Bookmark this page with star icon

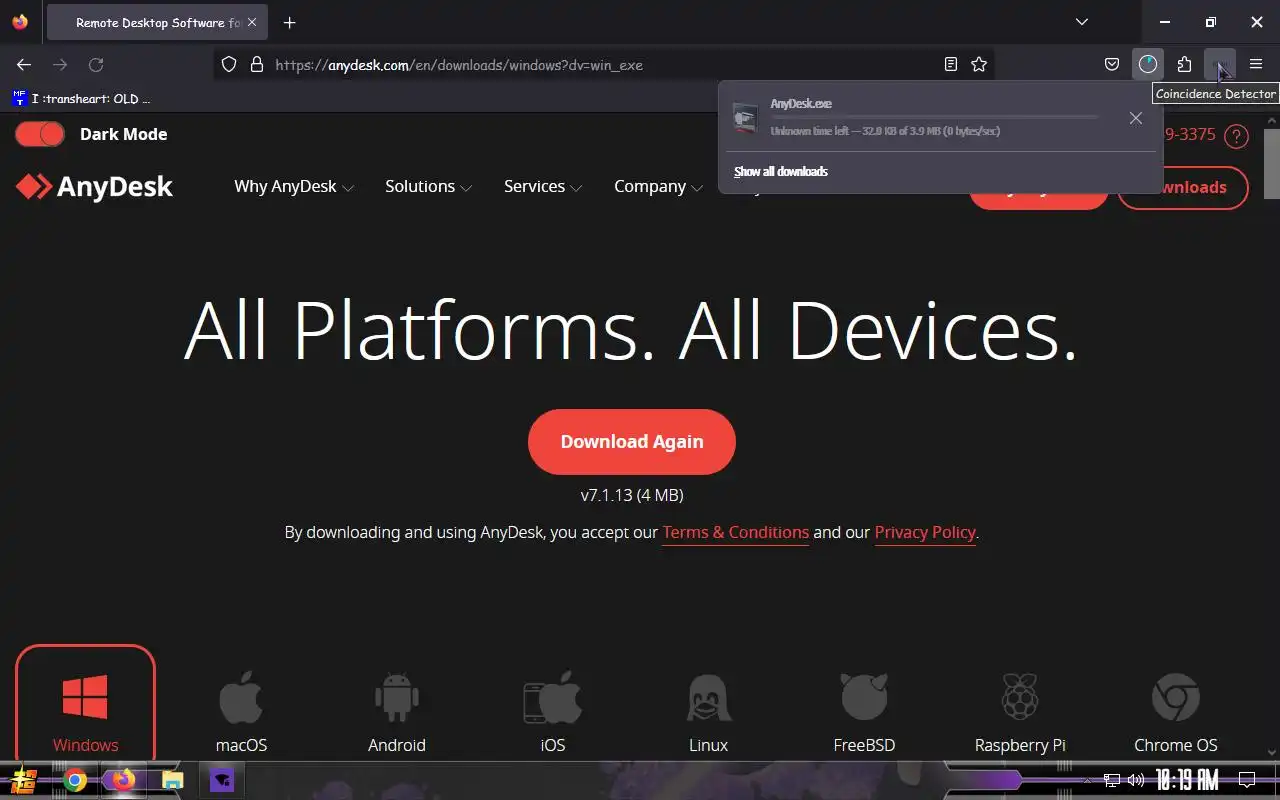tap(979, 64)
